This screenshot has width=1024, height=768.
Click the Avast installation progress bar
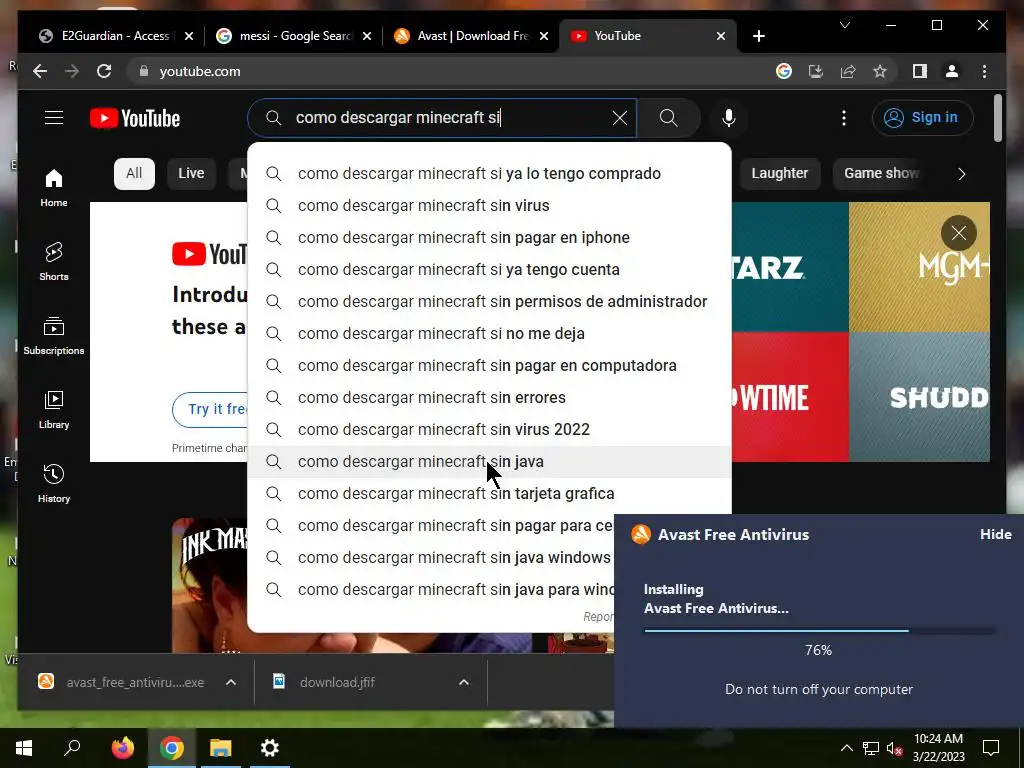click(819, 631)
